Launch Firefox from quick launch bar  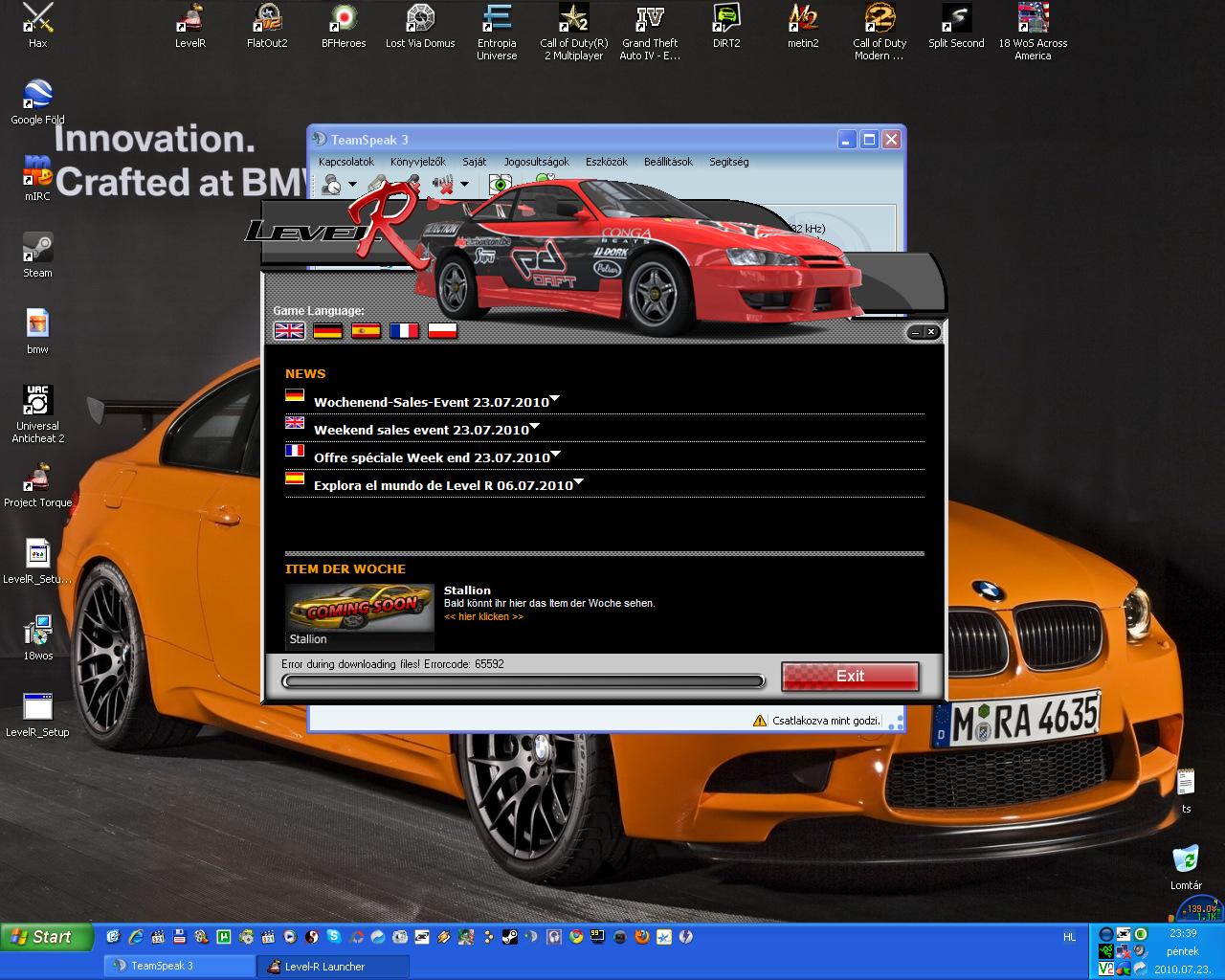click(642, 937)
